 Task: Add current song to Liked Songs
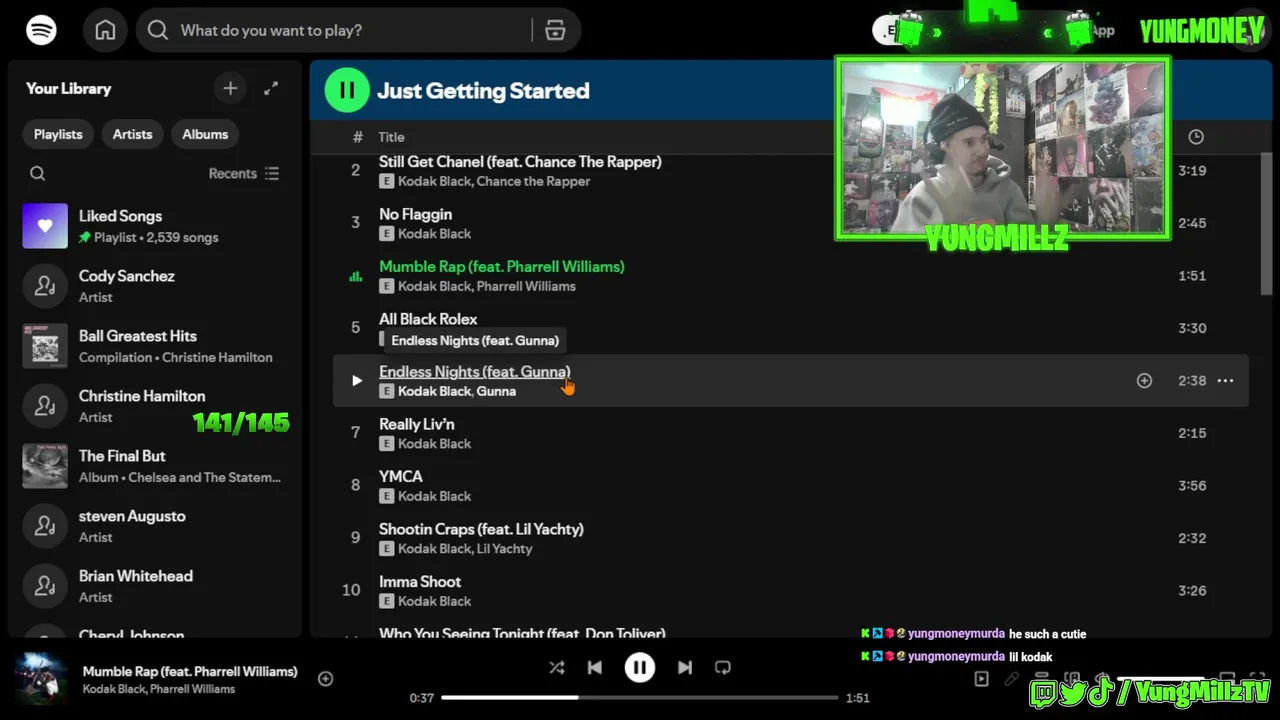click(325, 679)
